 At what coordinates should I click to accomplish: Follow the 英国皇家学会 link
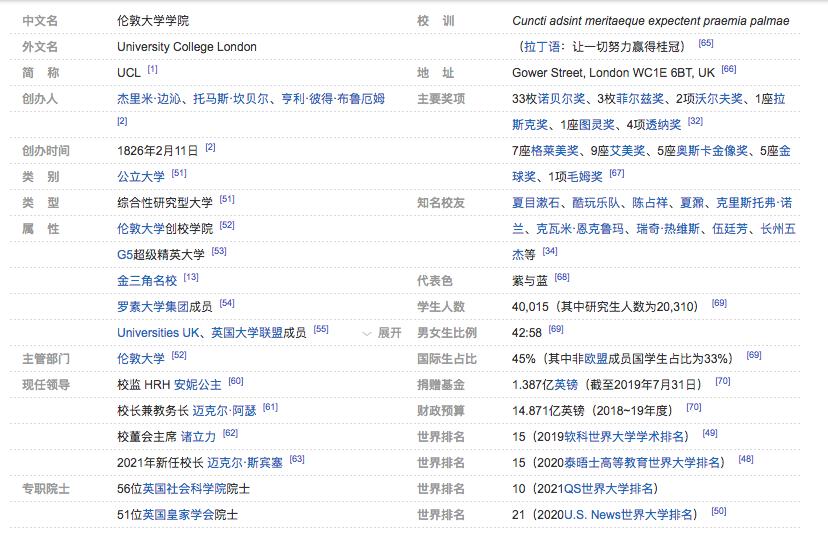click(178, 514)
